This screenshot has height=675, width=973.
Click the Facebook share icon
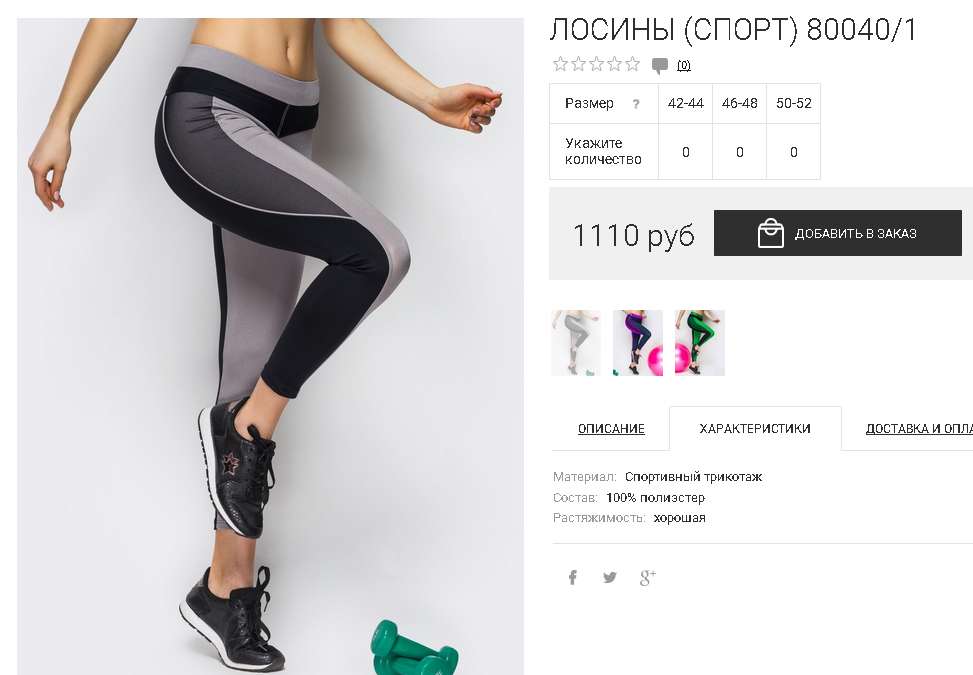coord(573,578)
